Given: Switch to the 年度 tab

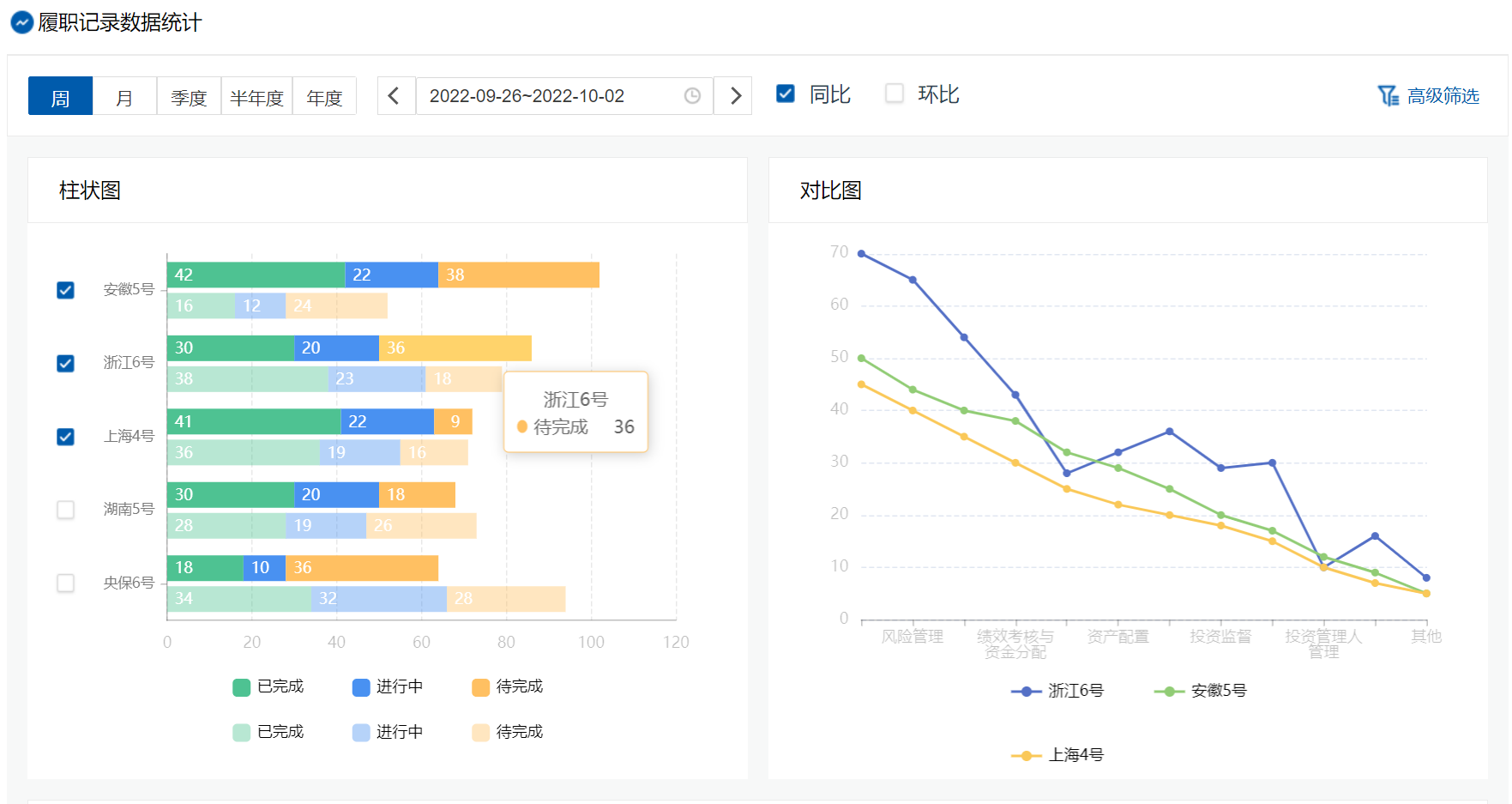Looking at the screenshot, I should pos(324,96).
